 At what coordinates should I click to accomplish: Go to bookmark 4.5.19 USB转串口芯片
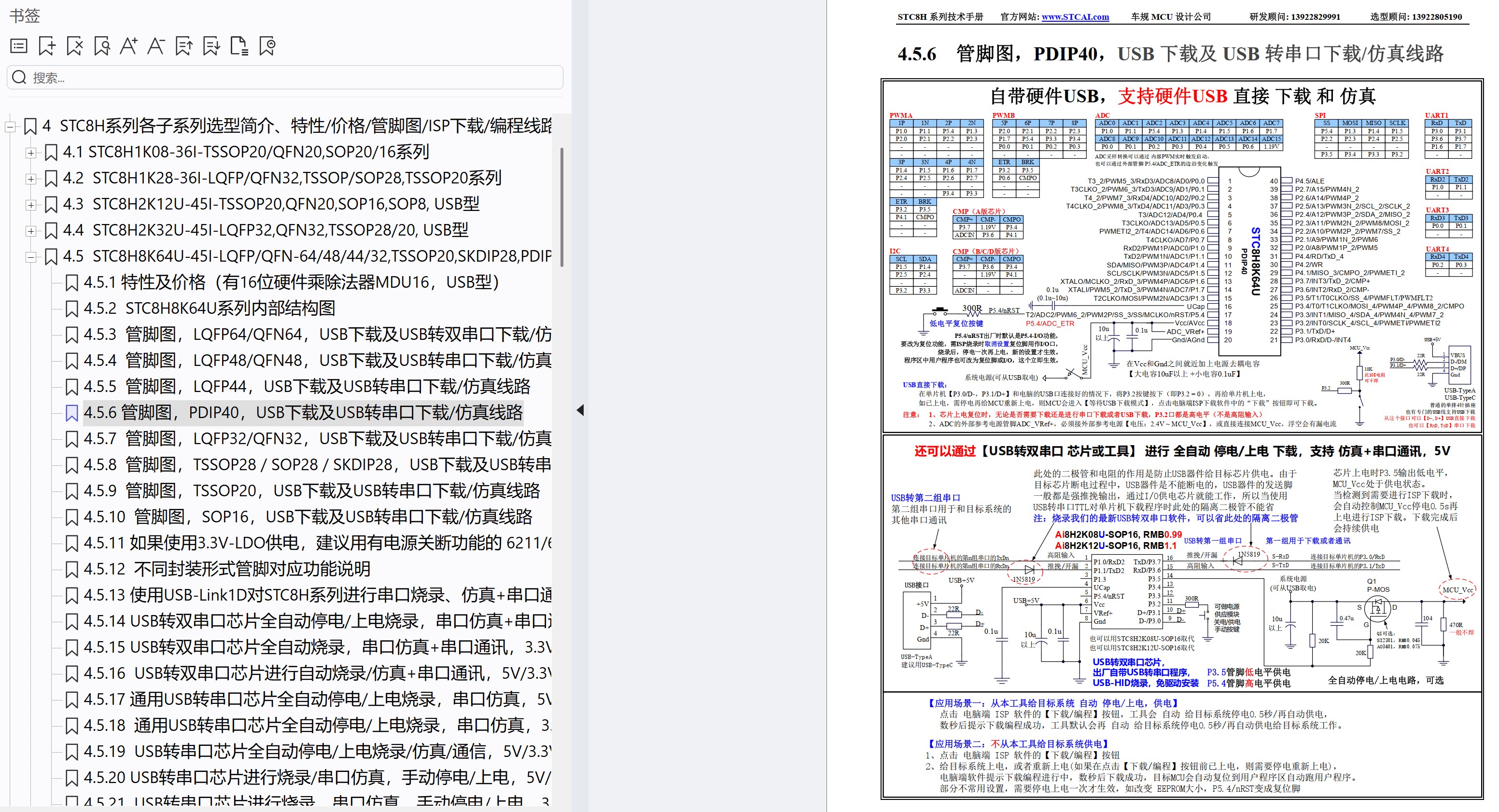point(317,752)
